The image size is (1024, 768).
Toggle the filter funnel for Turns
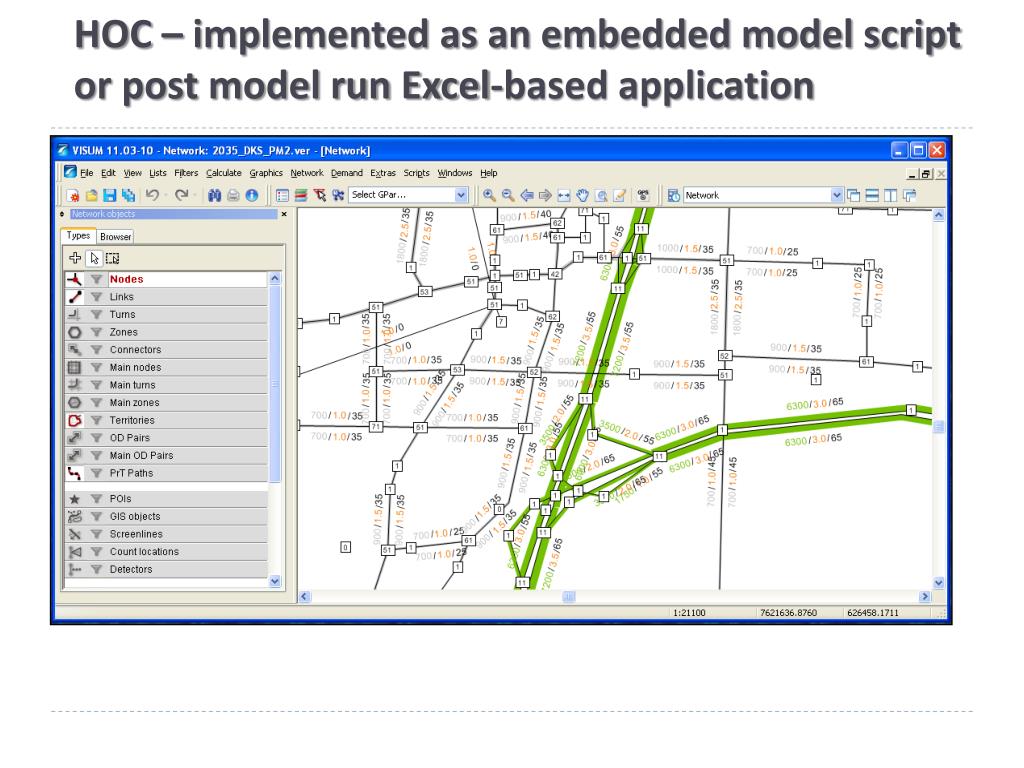(97, 314)
